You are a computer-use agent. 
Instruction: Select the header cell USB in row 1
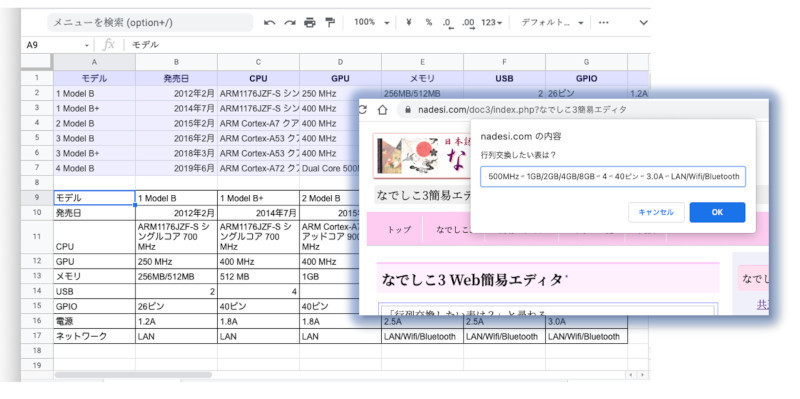click(x=505, y=79)
